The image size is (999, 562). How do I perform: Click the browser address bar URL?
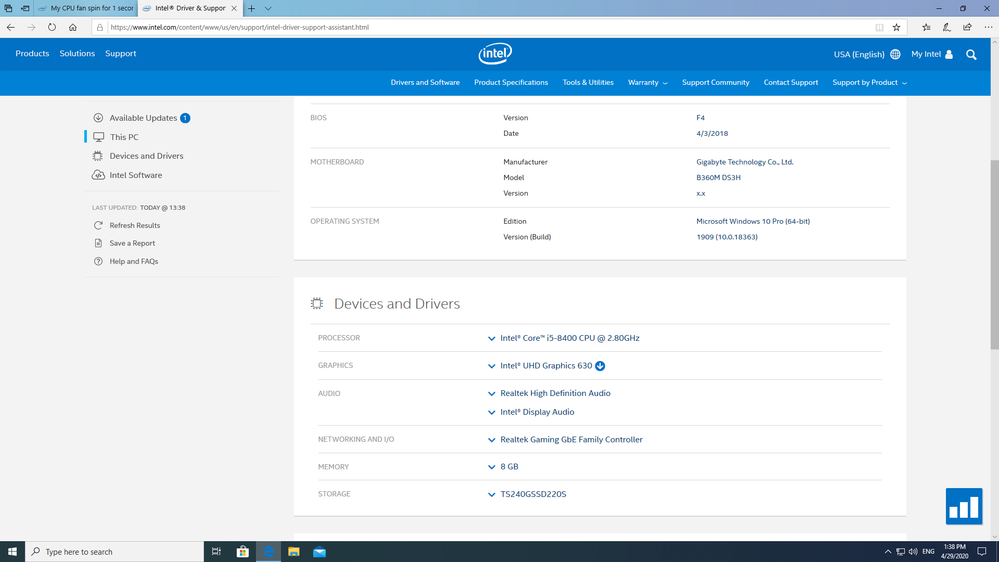point(240,27)
